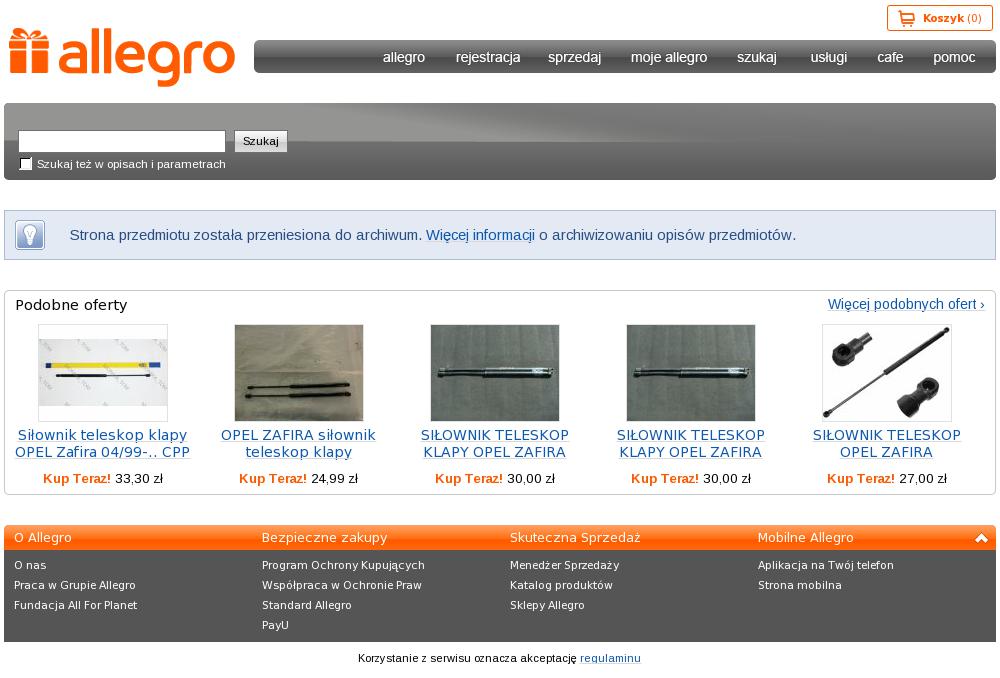Open the regulaminu link at the bottom
The width and height of the screenshot is (1000, 678).
click(x=610, y=658)
